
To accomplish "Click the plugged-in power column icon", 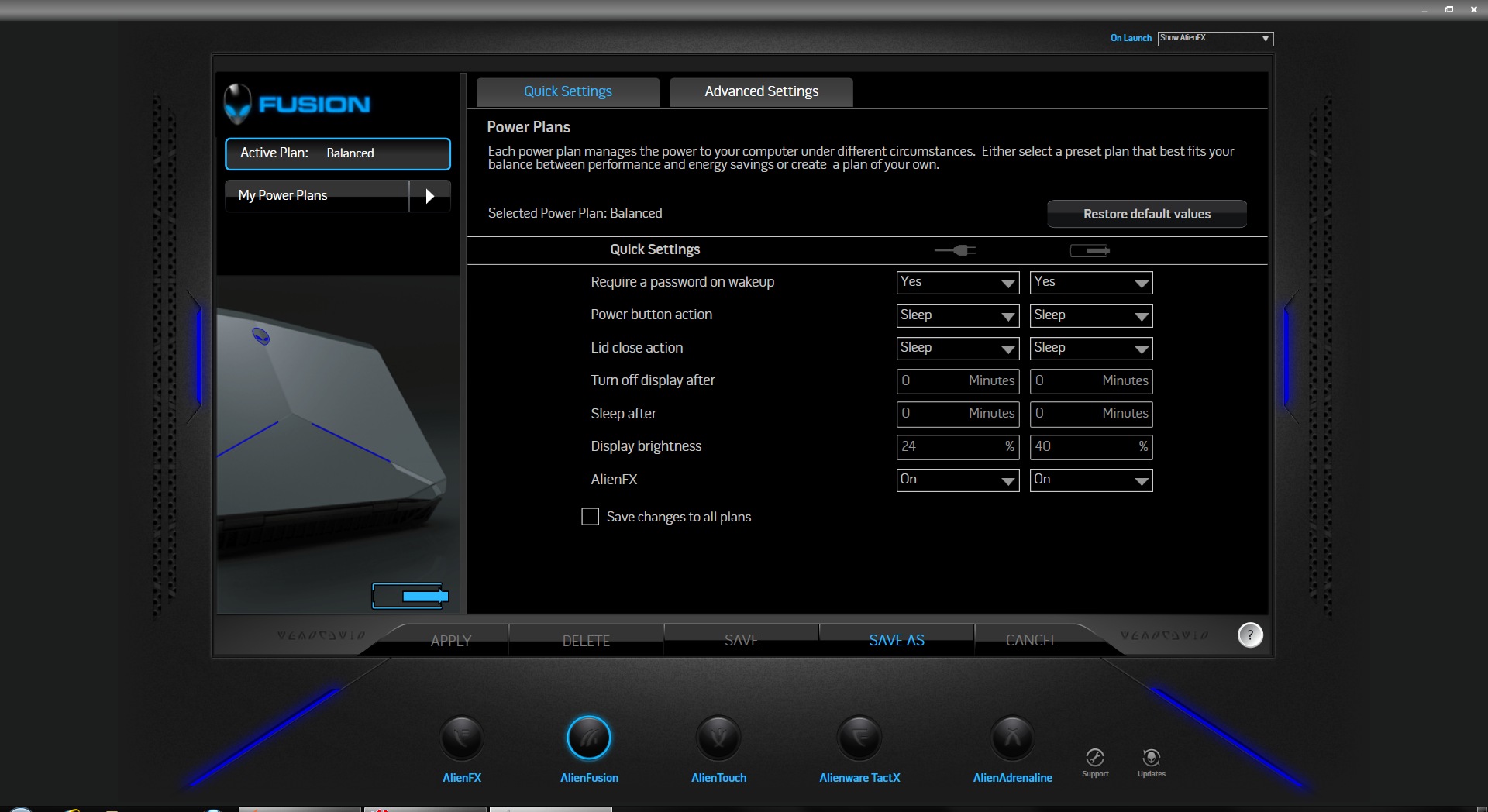I will pos(955,250).
